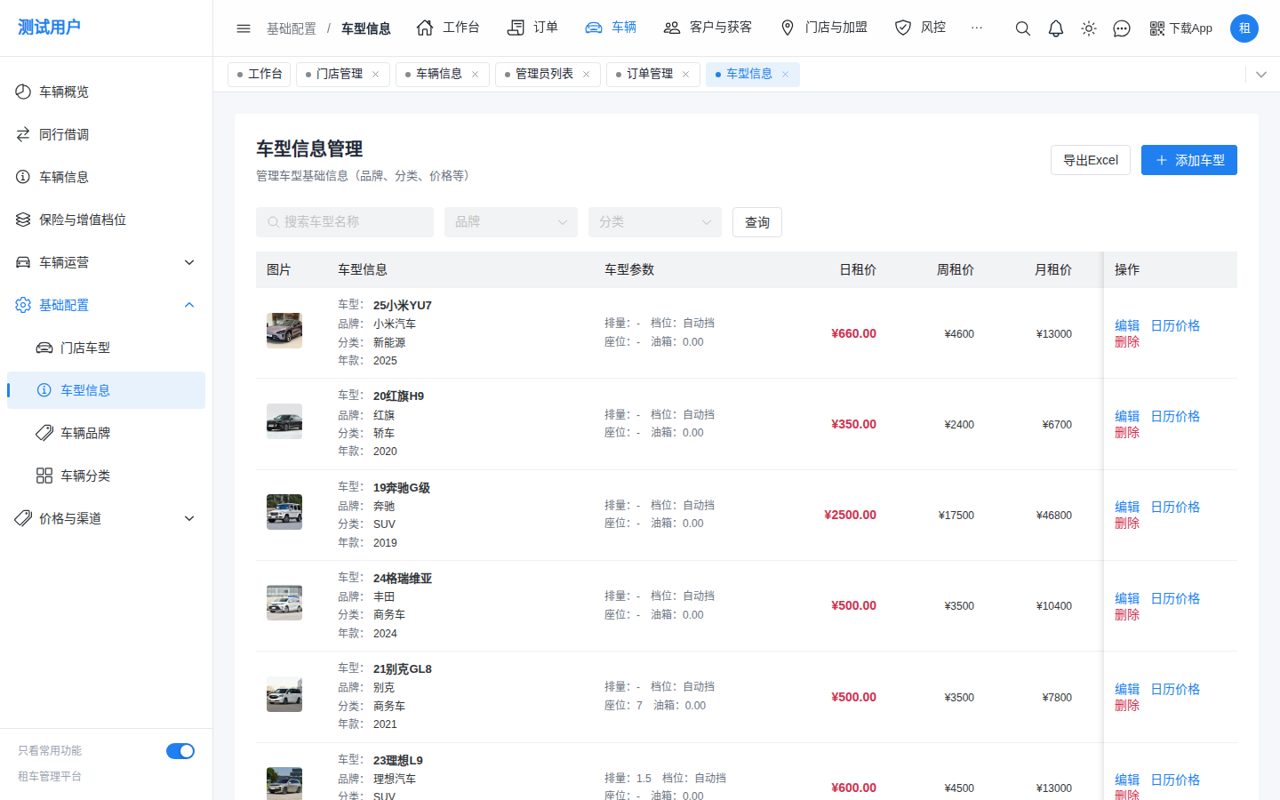Open the 工作台 top navigation menu

pos(448,28)
